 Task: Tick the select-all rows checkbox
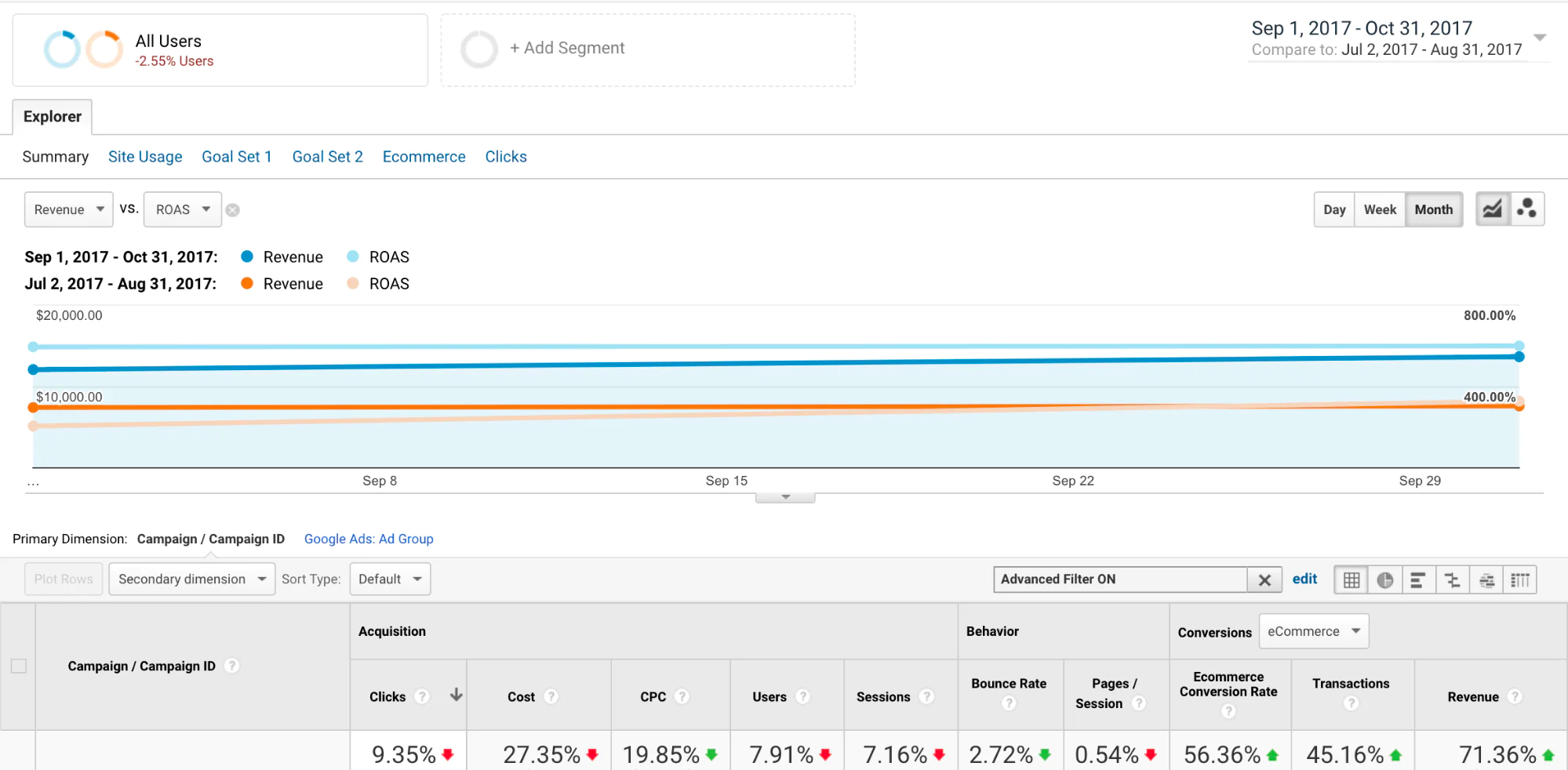19,666
